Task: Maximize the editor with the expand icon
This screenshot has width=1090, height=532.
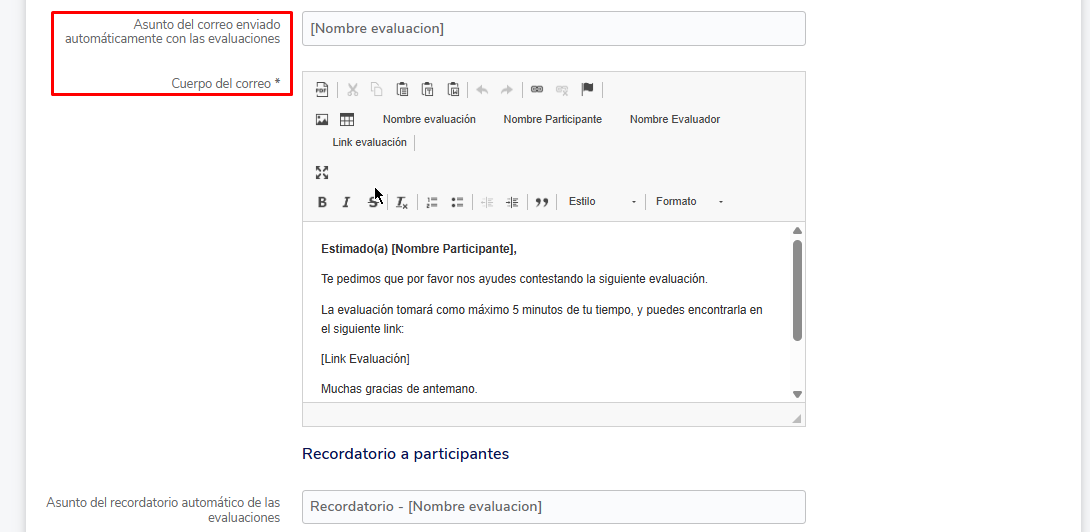Action: click(x=322, y=172)
